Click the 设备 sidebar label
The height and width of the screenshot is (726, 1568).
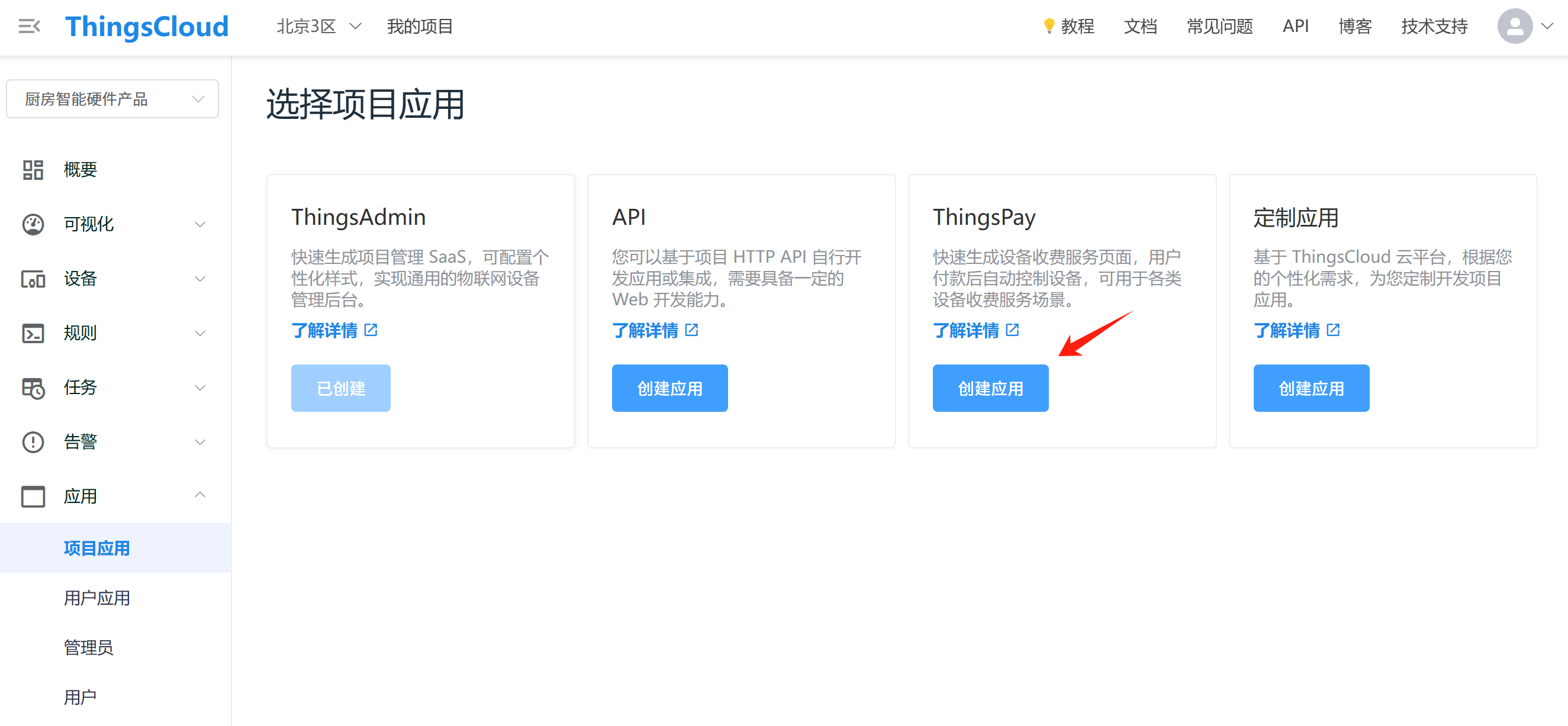[81, 279]
